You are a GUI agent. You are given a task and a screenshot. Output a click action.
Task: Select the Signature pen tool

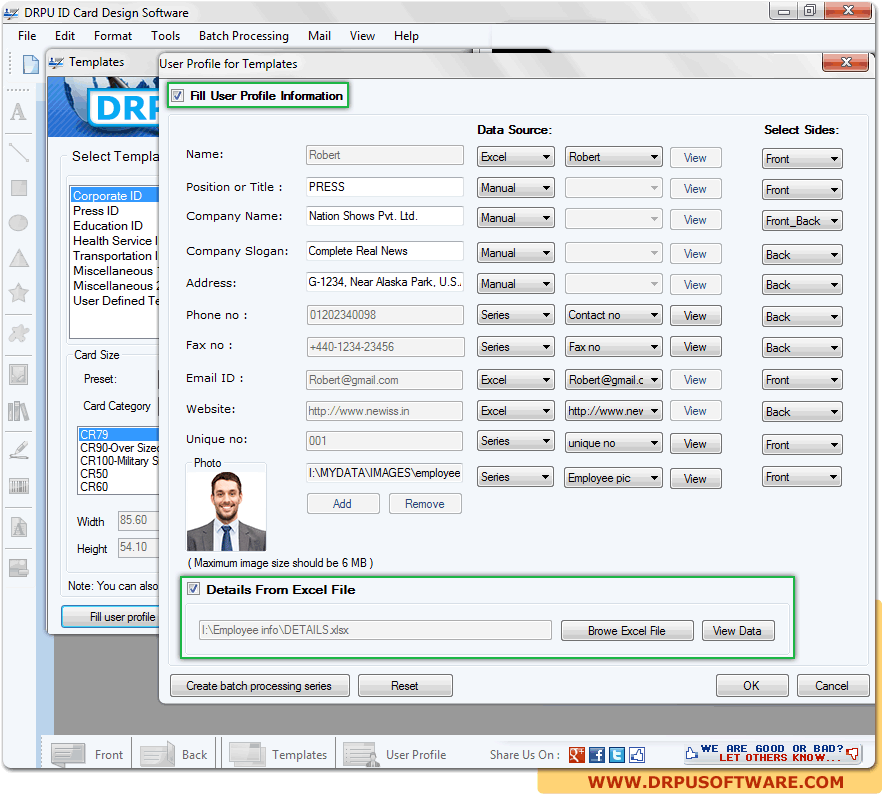(x=19, y=450)
